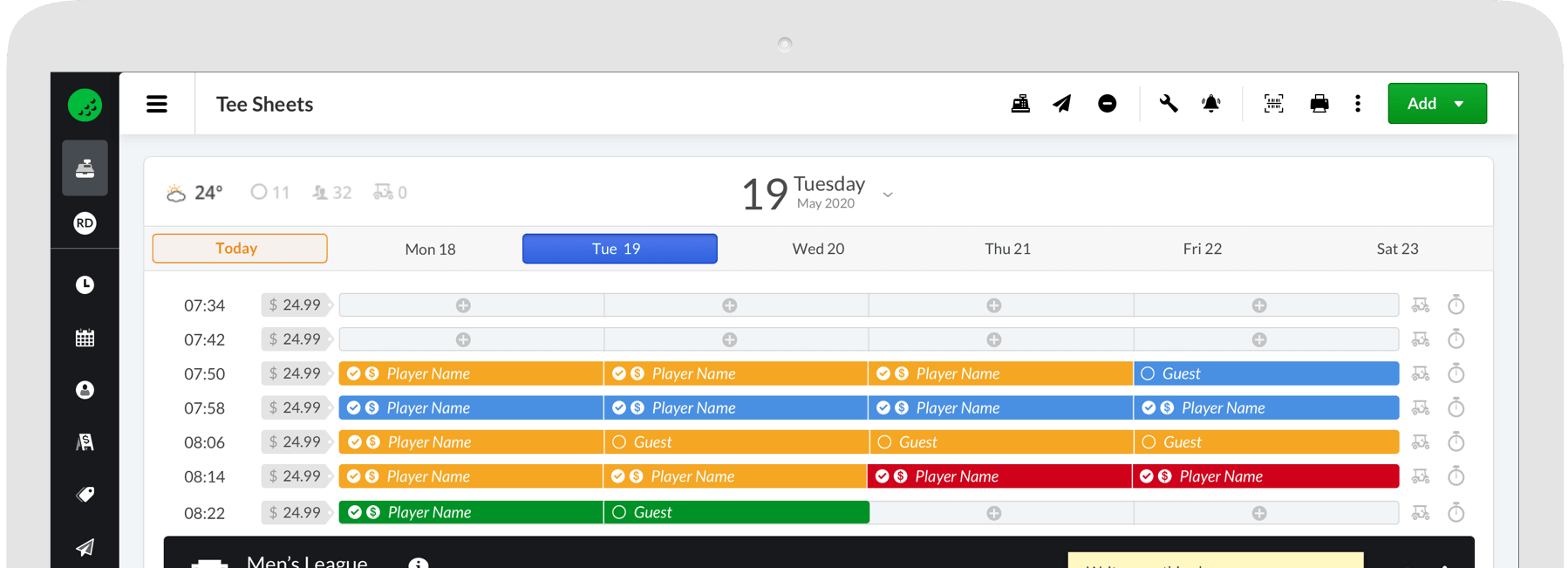Switch to the Wed 20 tab
This screenshot has height=568, width=1568.
coord(817,249)
